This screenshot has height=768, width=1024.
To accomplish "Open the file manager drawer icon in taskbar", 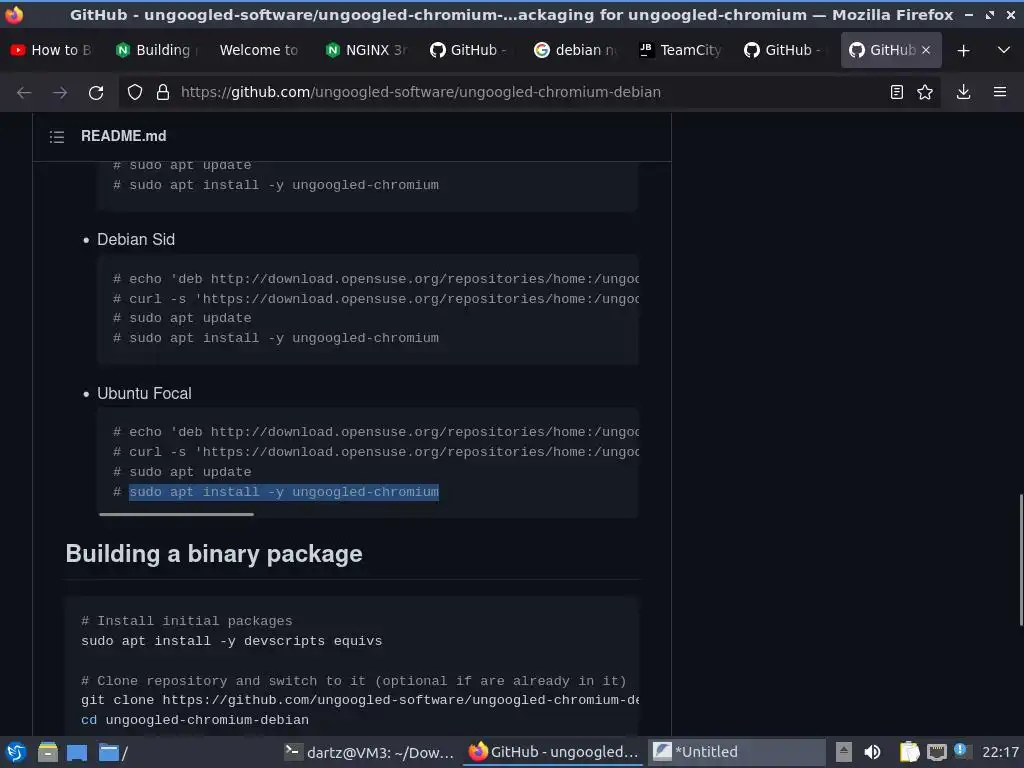I will pos(48,752).
